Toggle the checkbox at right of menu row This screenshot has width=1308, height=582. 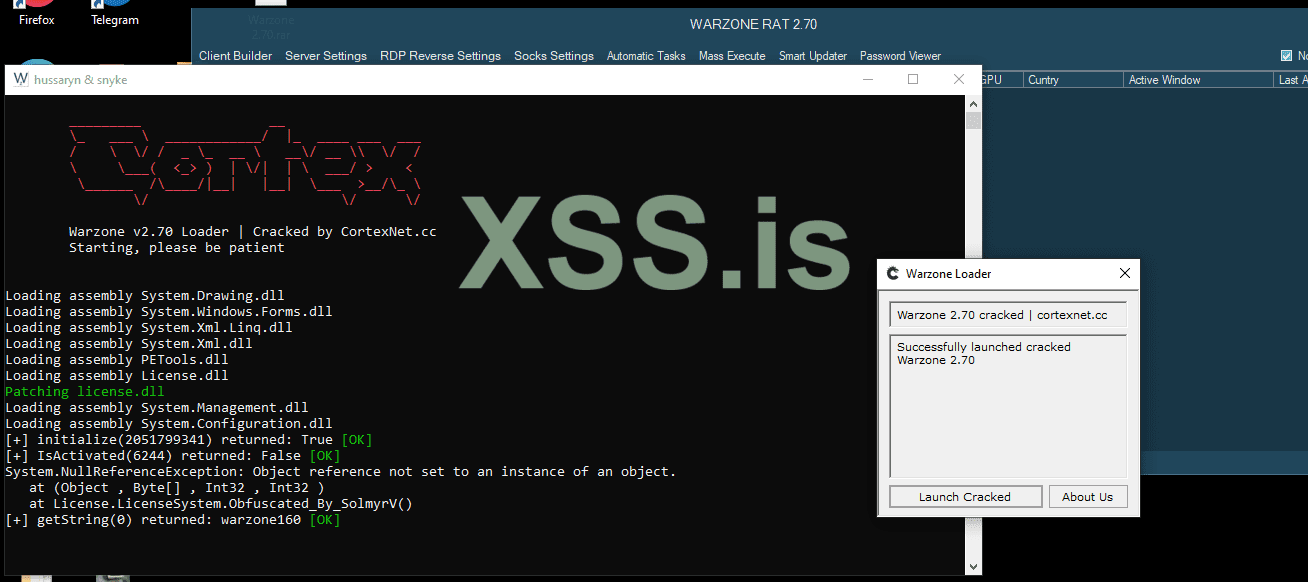coord(1287,56)
